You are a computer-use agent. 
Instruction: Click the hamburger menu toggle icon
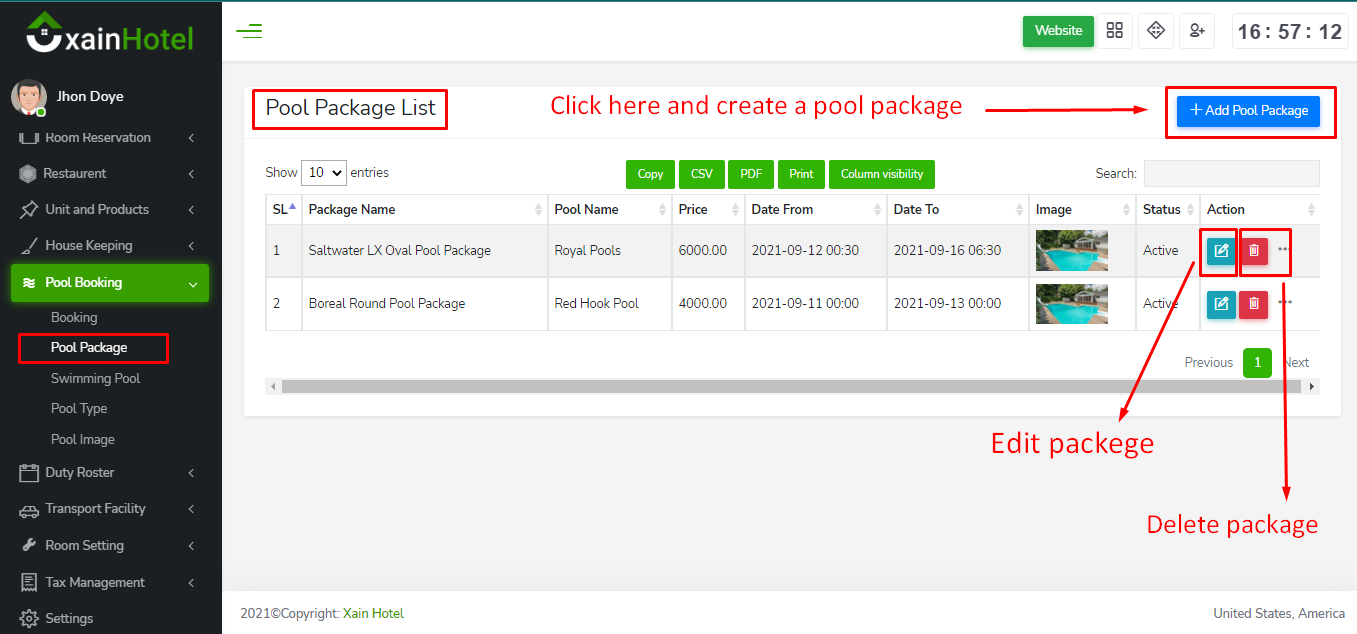click(x=249, y=31)
